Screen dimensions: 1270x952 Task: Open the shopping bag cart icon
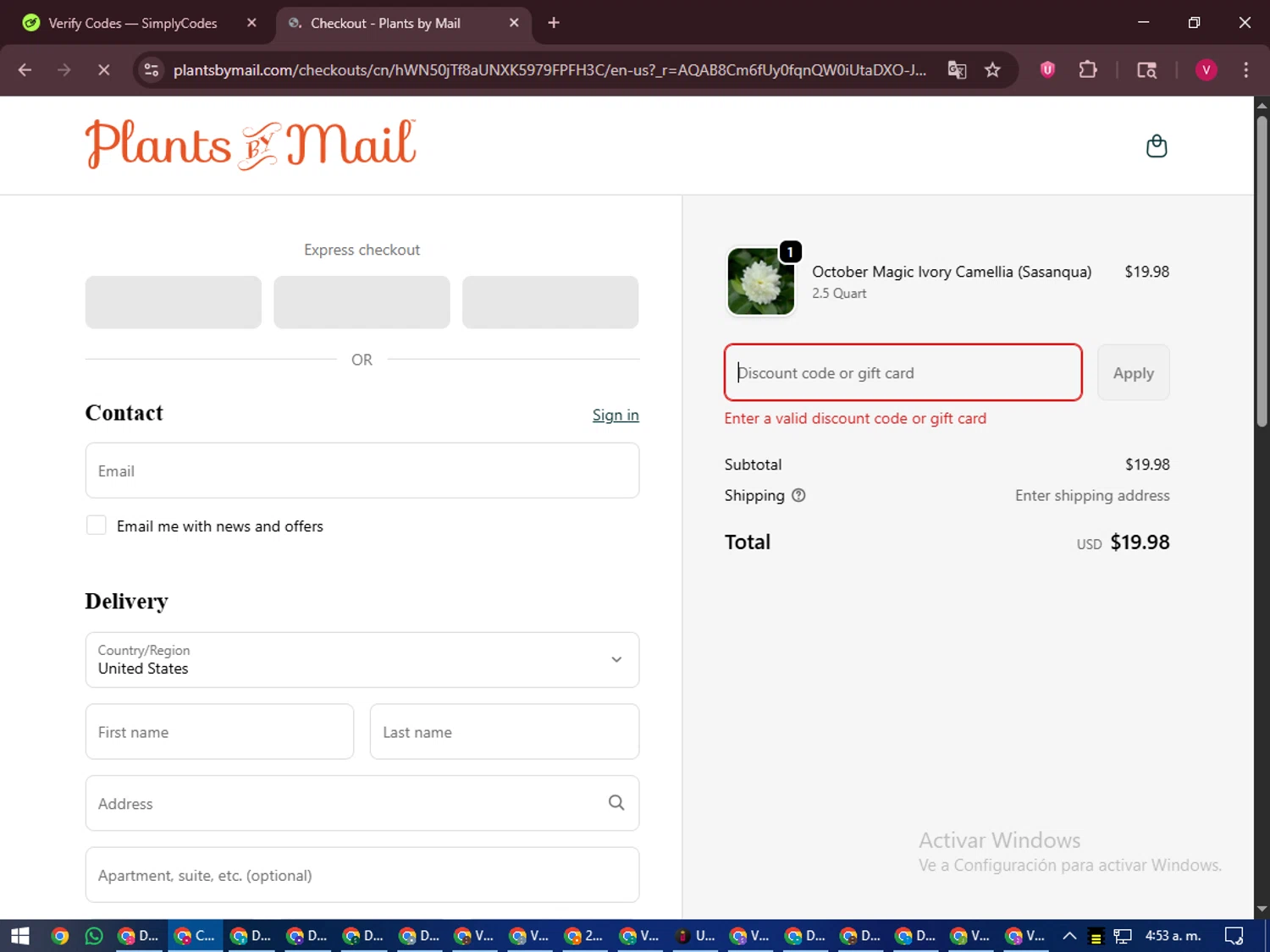click(1157, 146)
